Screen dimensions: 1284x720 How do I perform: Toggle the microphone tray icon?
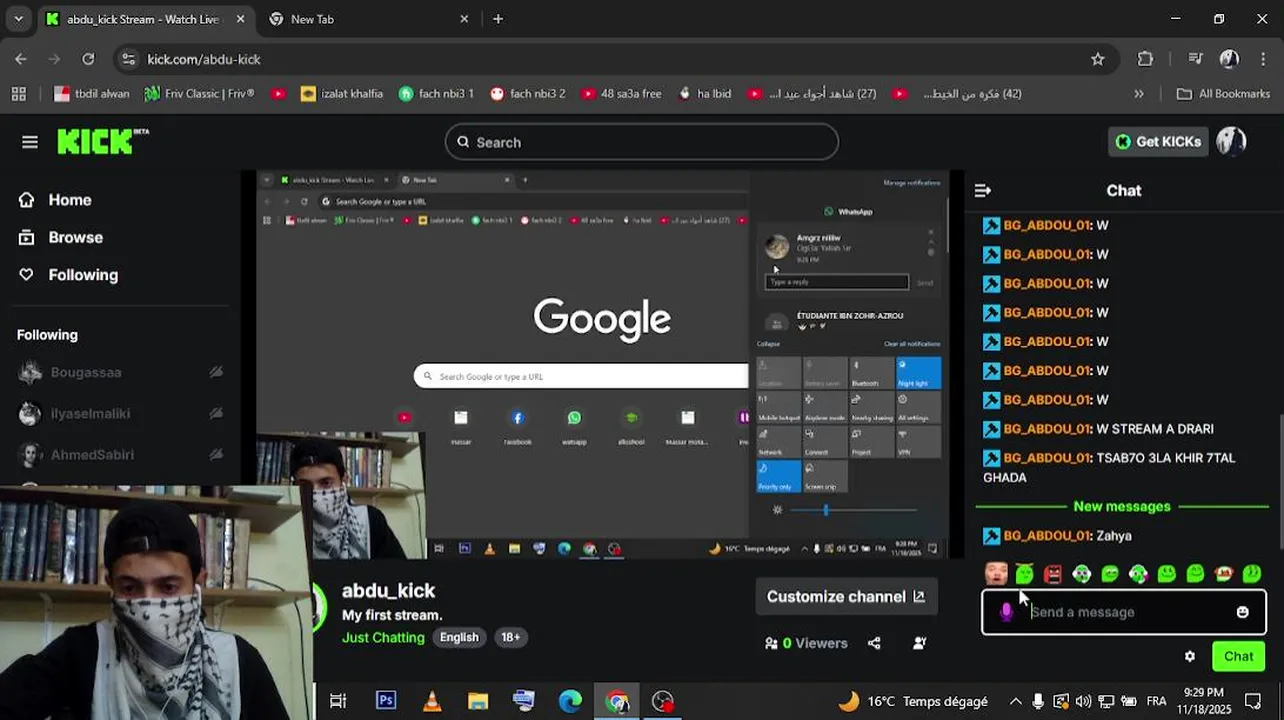click(1038, 702)
